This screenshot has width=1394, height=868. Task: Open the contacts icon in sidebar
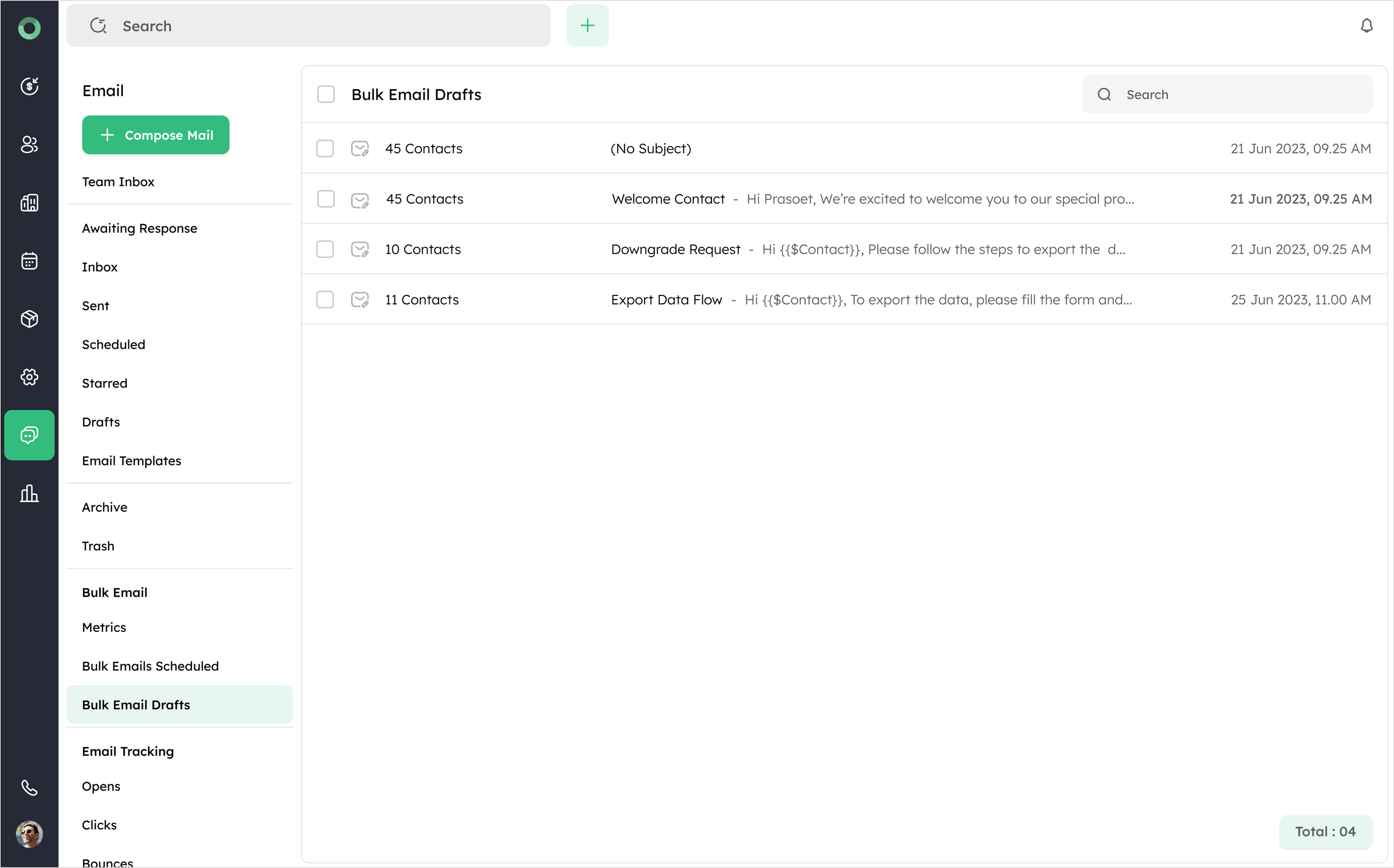click(29, 145)
